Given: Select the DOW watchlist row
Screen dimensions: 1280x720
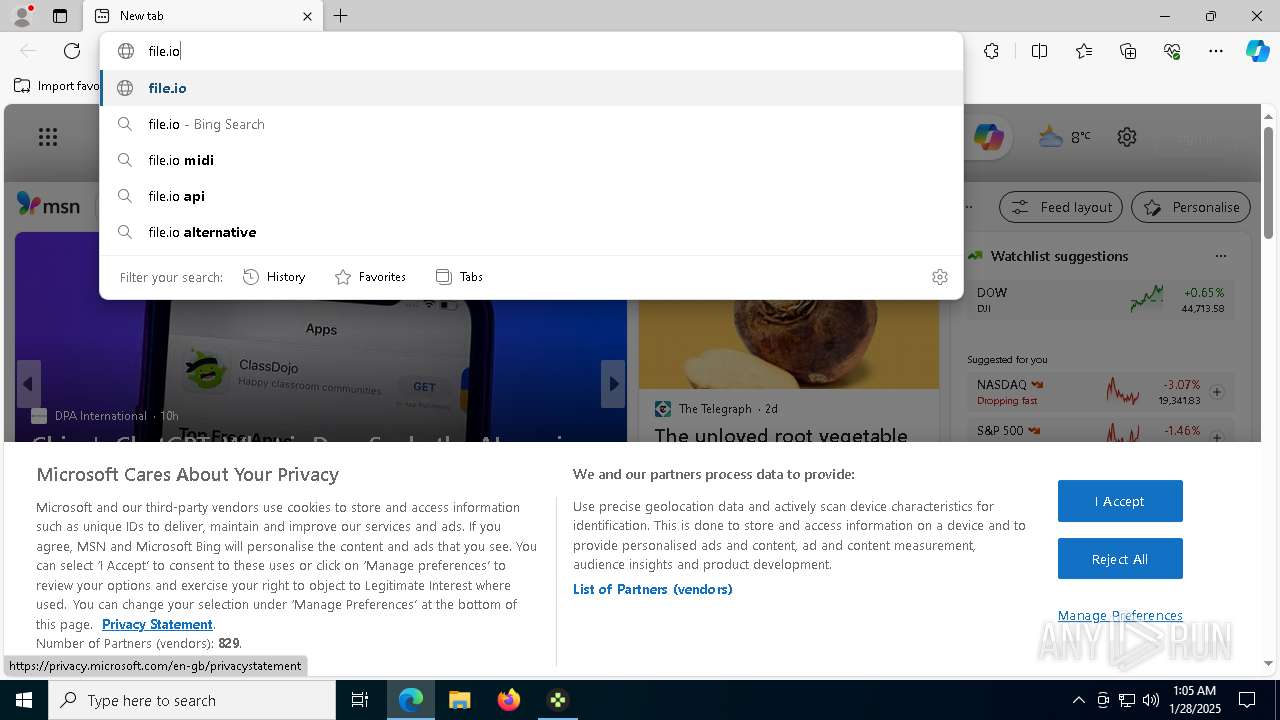Looking at the screenshot, I should [1100, 299].
